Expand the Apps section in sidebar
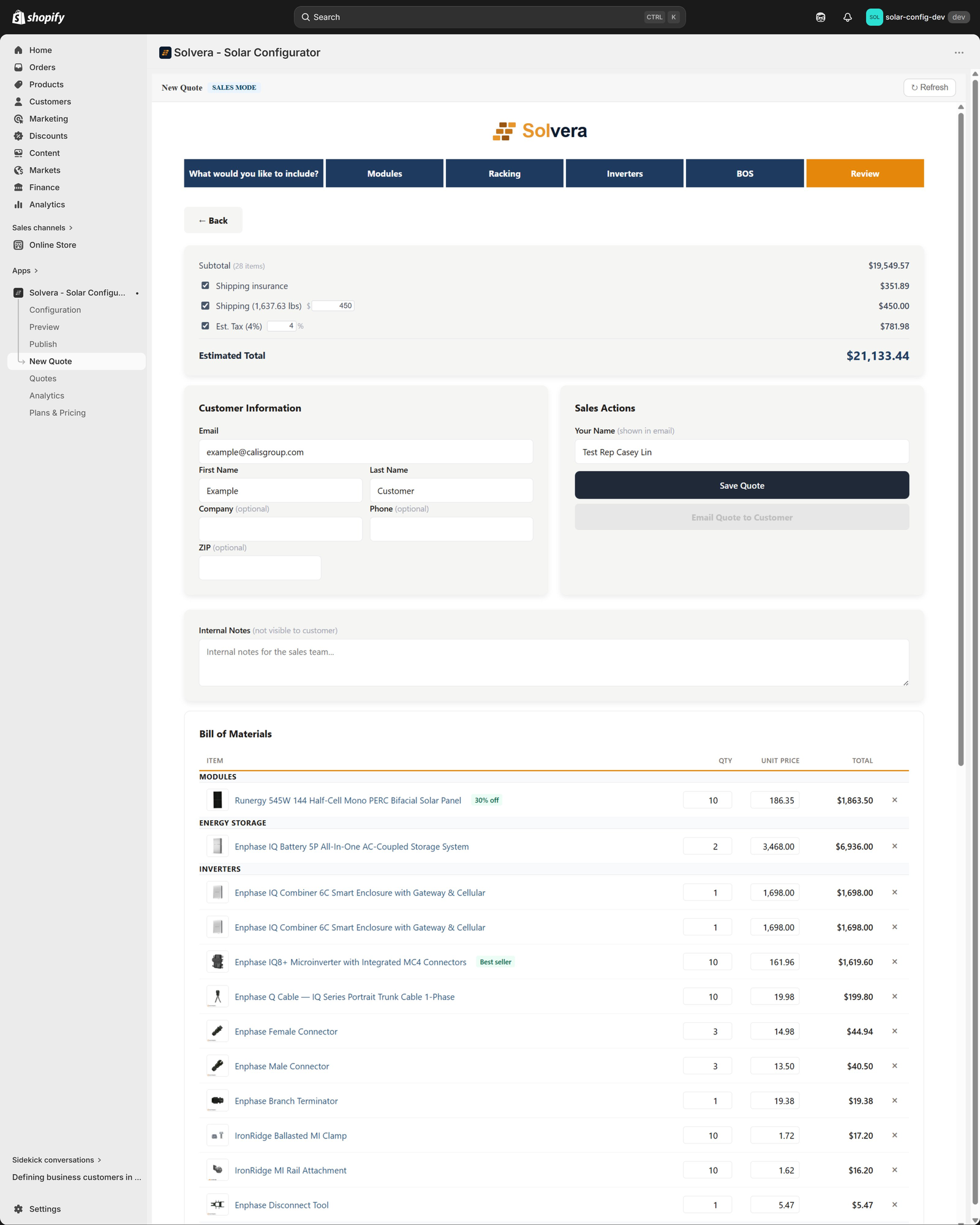Image resolution: width=980 pixels, height=1225 pixels. pyautogui.click(x=25, y=271)
